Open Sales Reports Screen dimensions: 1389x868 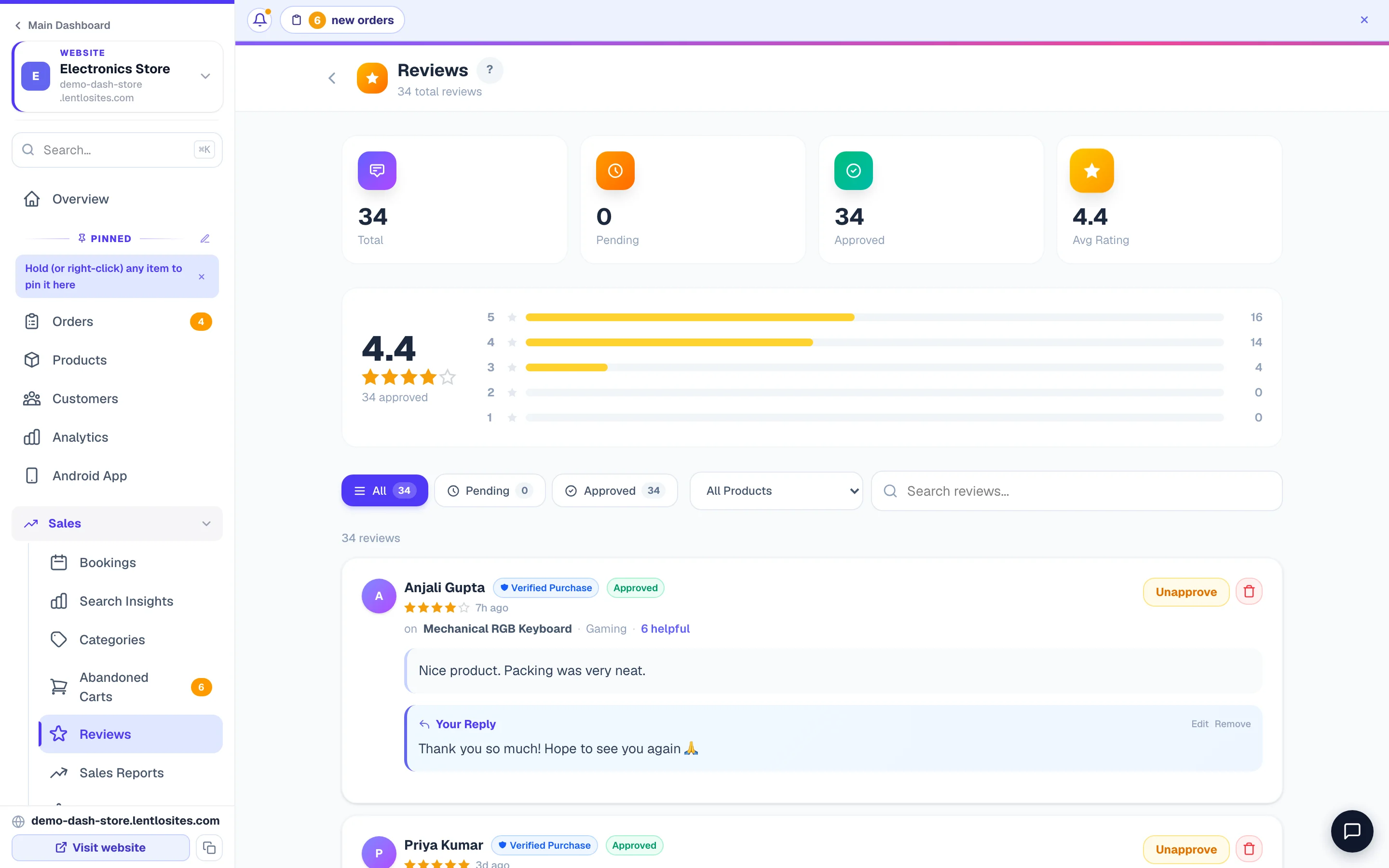[x=131, y=773]
